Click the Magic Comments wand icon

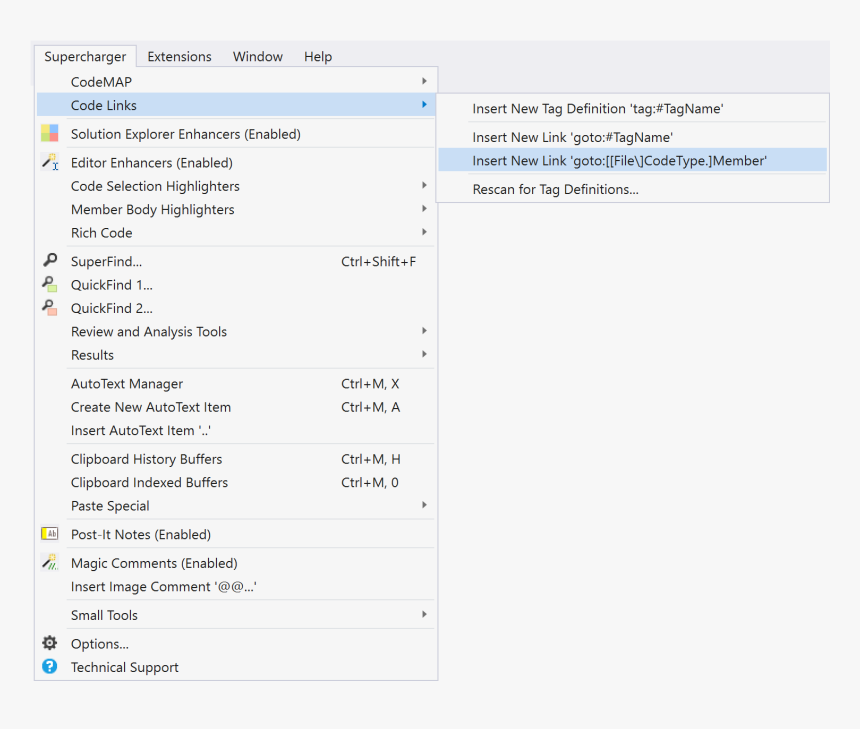pyautogui.click(x=50, y=562)
